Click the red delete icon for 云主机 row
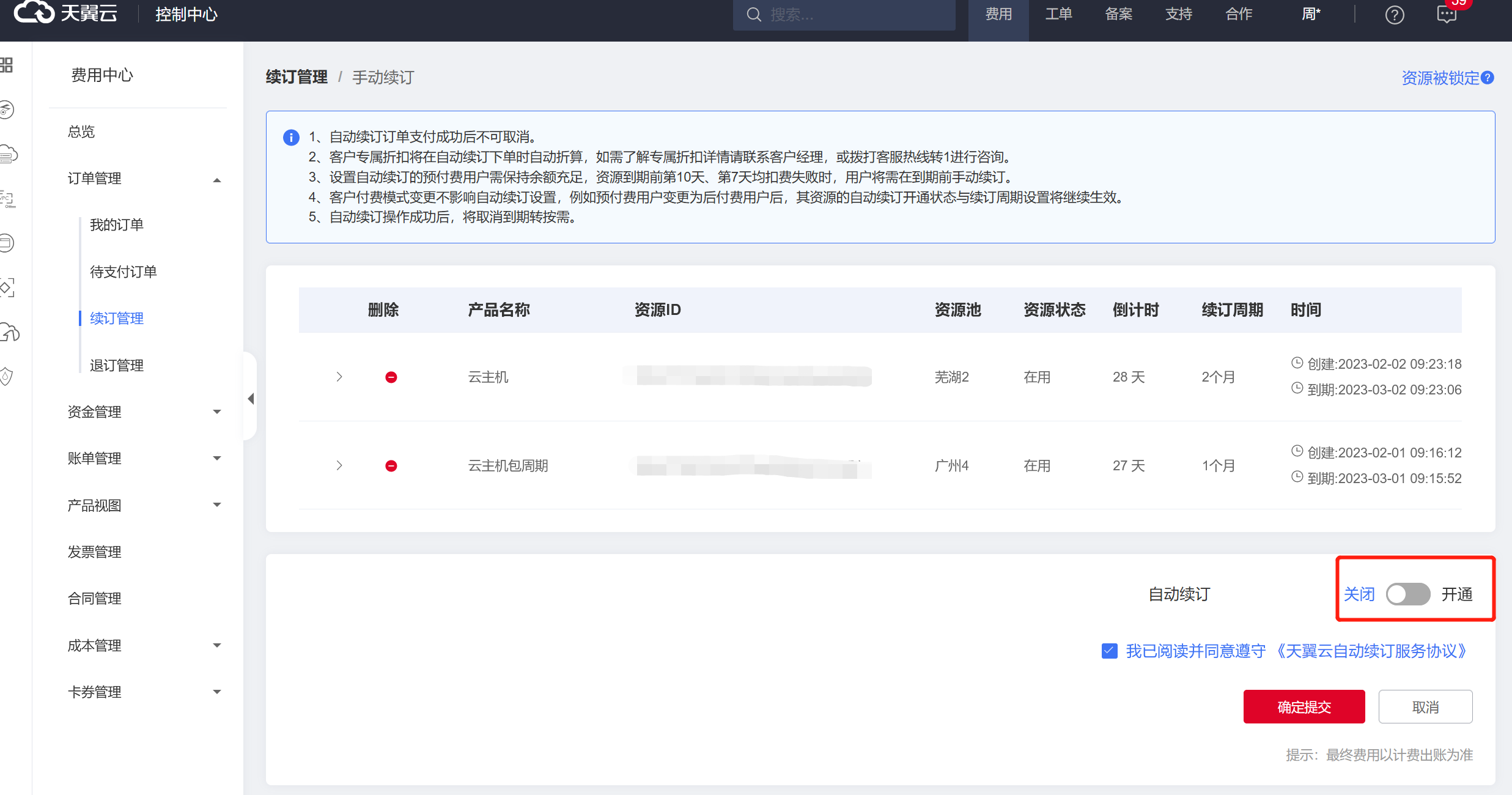 coord(391,377)
